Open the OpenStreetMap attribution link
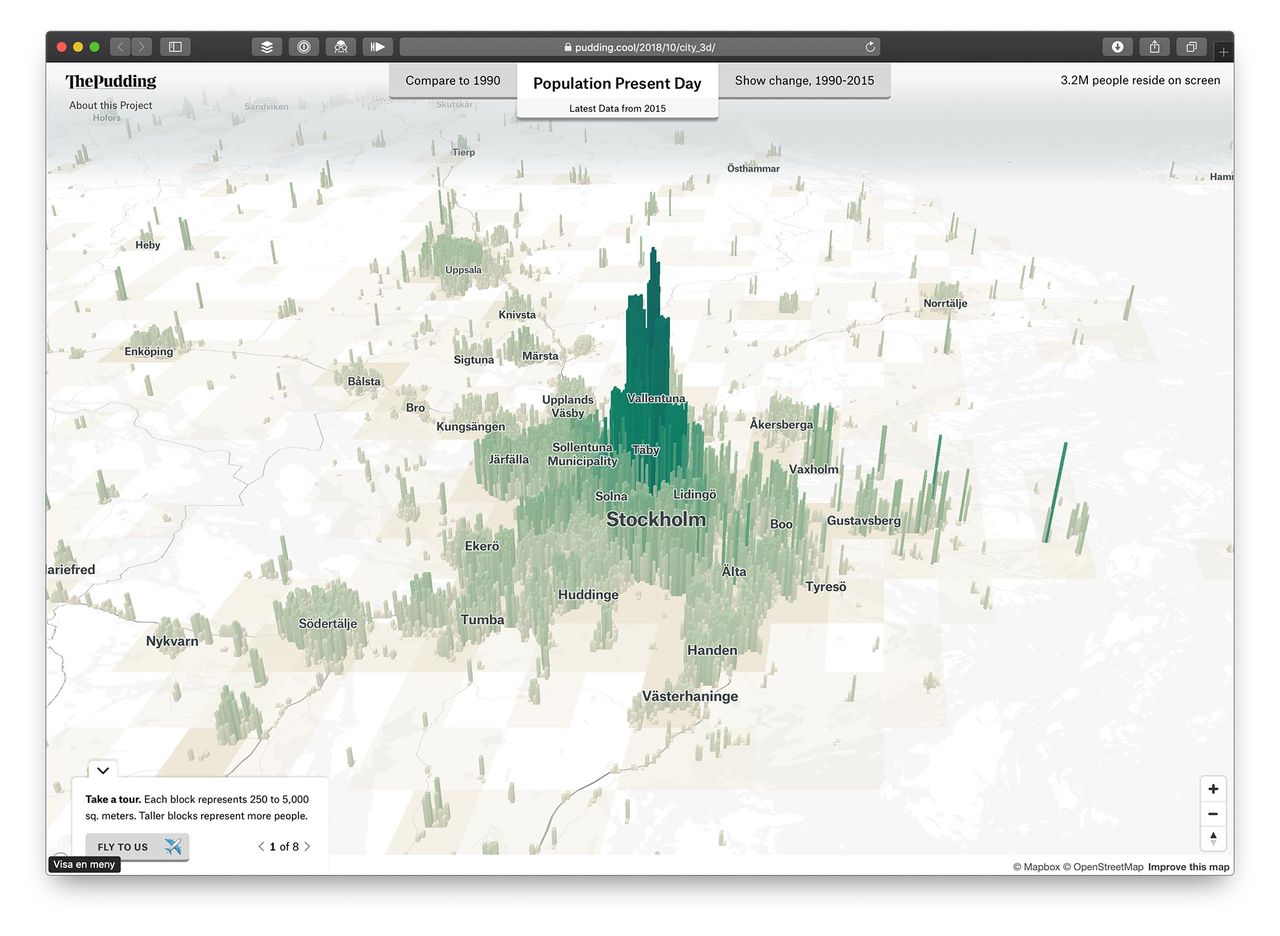Viewport: 1280px width, 936px height. pos(1103,867)
